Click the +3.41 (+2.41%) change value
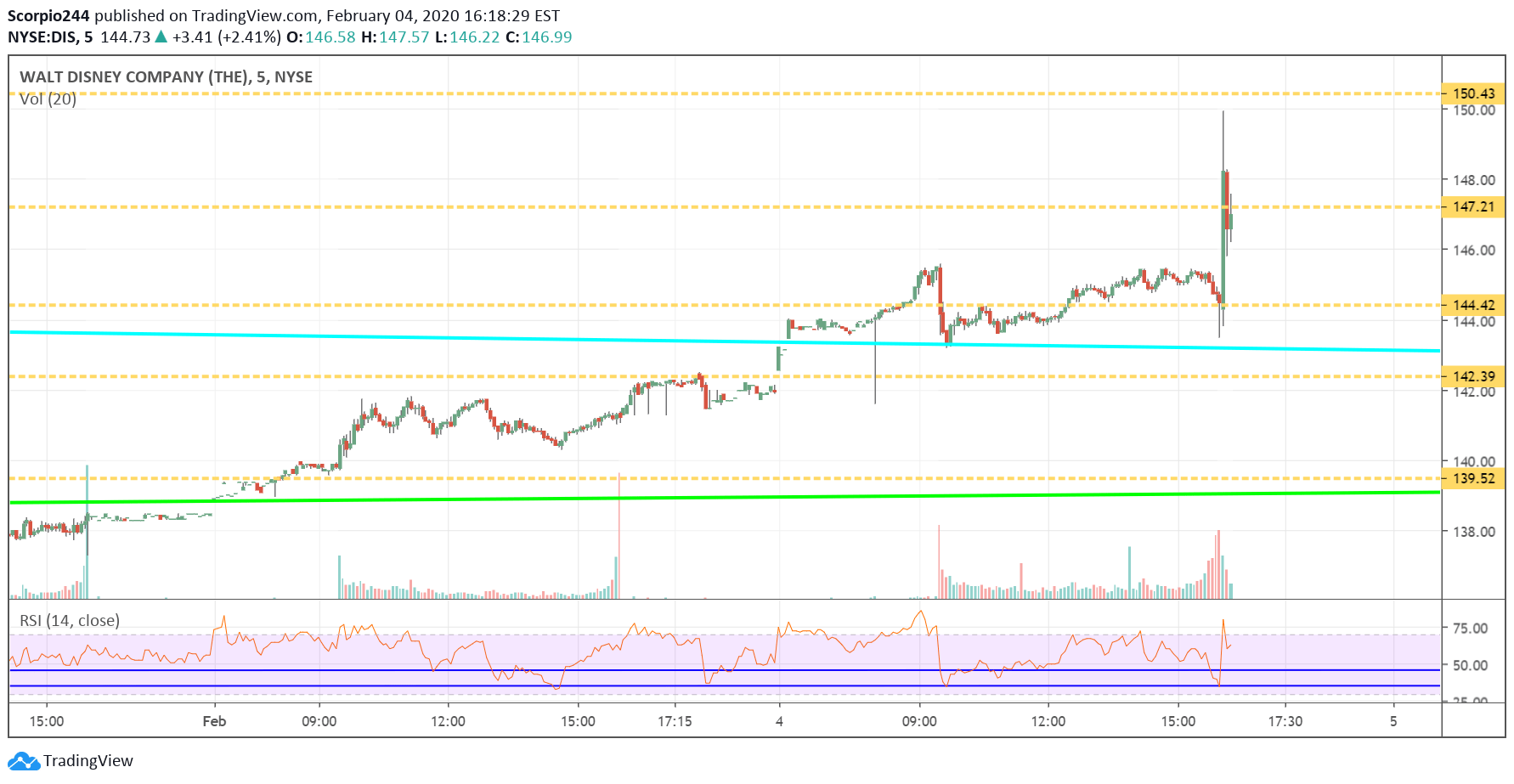Viewport: 1514px width, 784px height. click(226, 37)
